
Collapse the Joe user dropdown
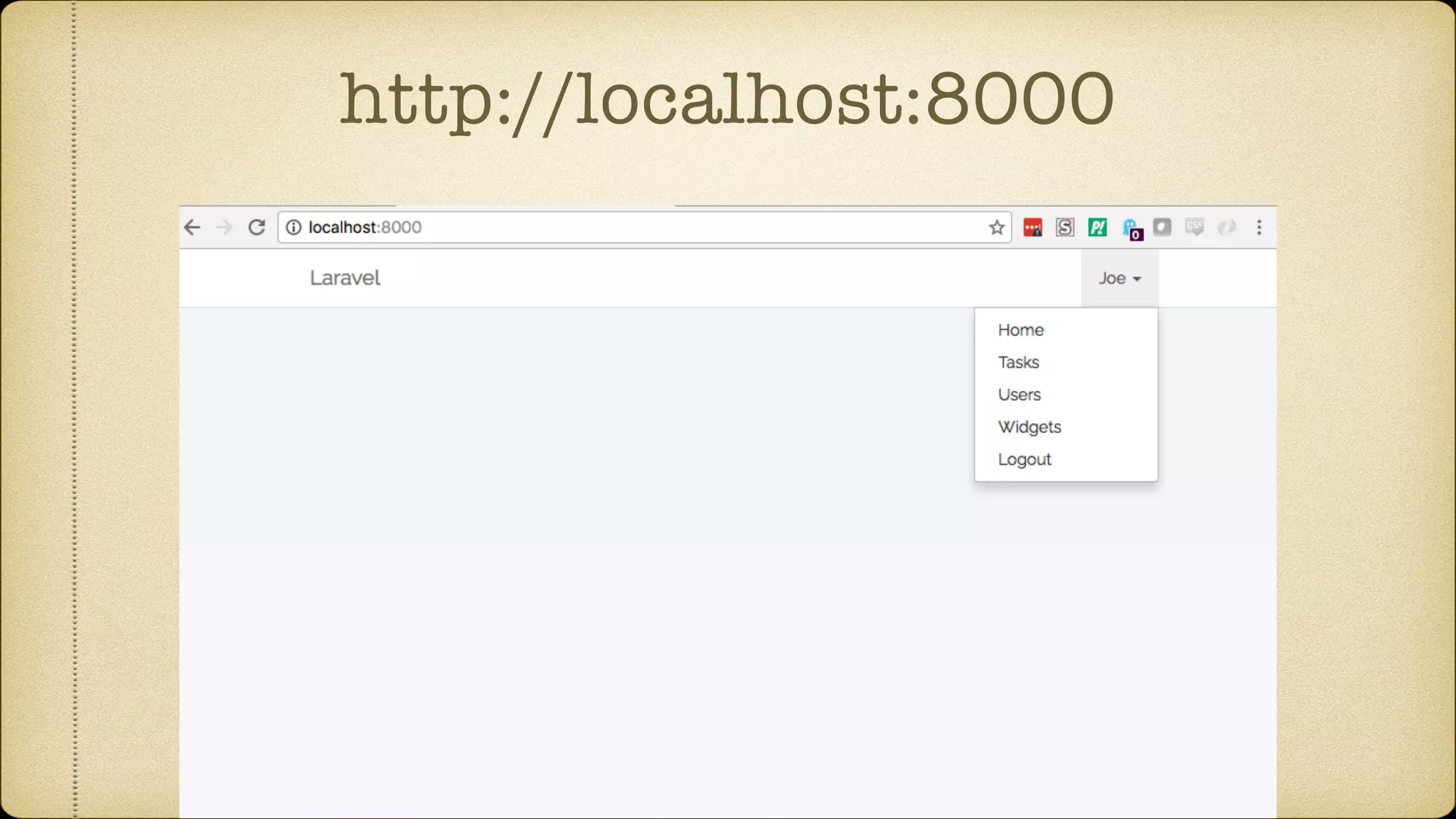1120,278
